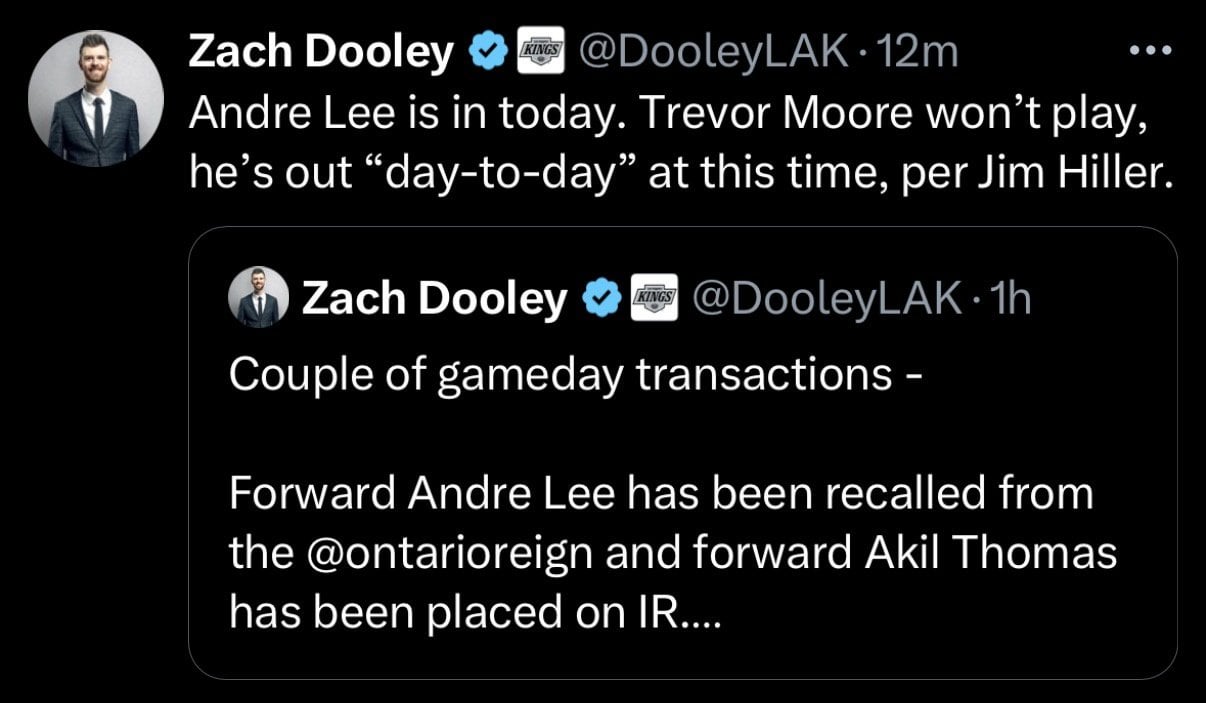Click the verified badge in the quoted tweet
The width and height of the screenshot is (1206, 703).
[601, 297]
